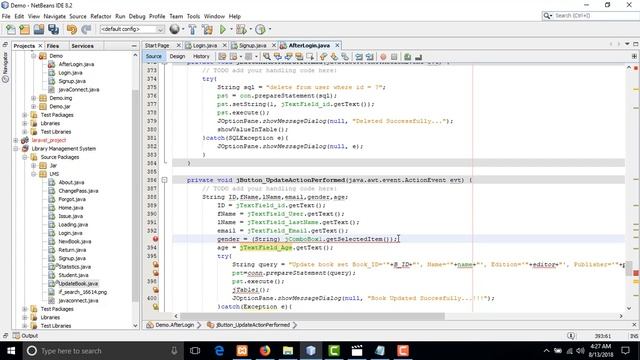Undo the last edit via toolbar
Viewport: 640px width, 360px height.
(72, 29)
